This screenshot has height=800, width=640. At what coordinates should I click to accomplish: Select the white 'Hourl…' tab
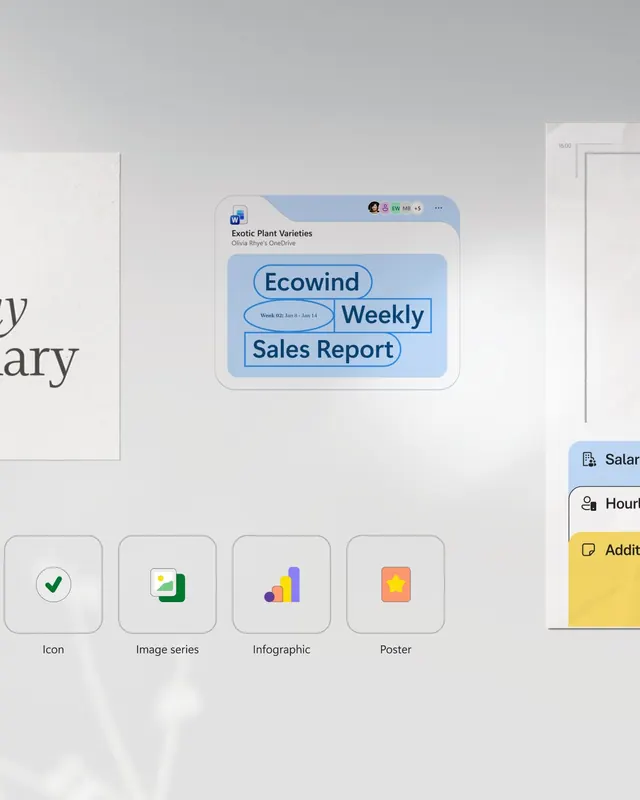604,509
